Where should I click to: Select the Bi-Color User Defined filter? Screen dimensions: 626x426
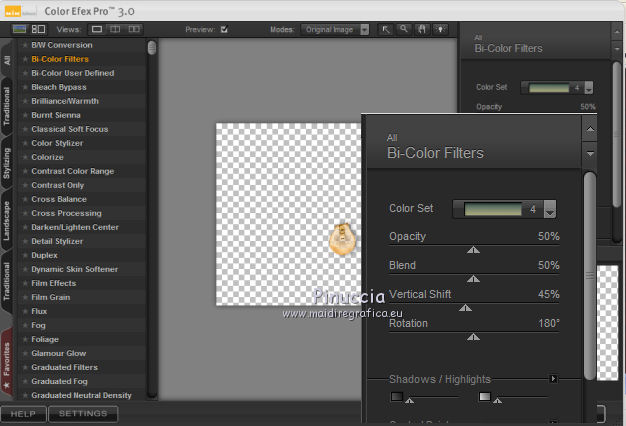click(x=73, y=73)
